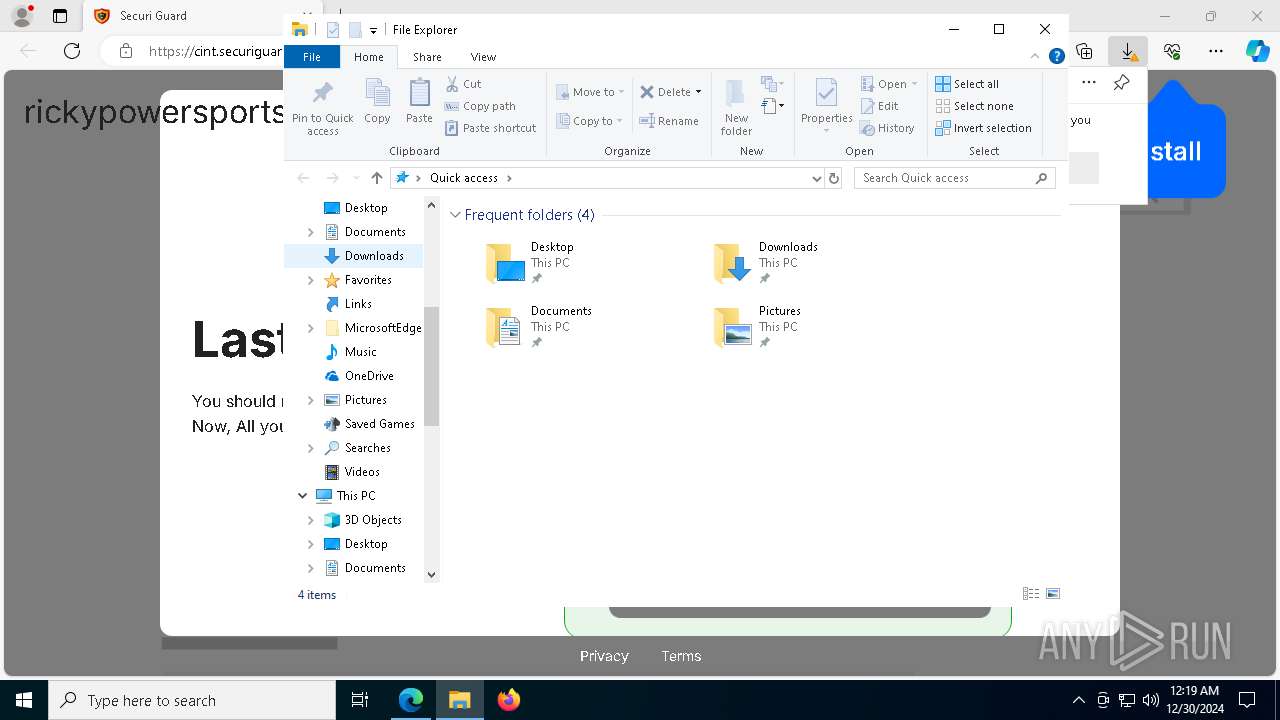1280x720 pixels.
Task: Refresh the Quick access address bar
Action: 834,178
